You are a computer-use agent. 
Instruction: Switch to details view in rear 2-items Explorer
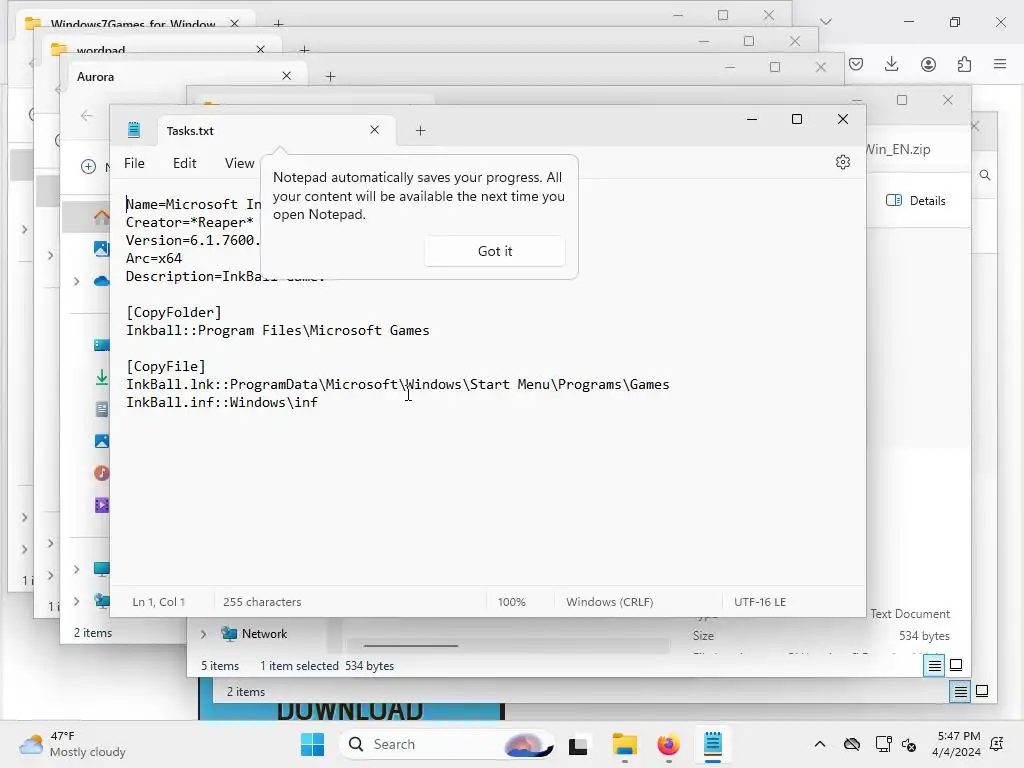[x=961, y=692]
